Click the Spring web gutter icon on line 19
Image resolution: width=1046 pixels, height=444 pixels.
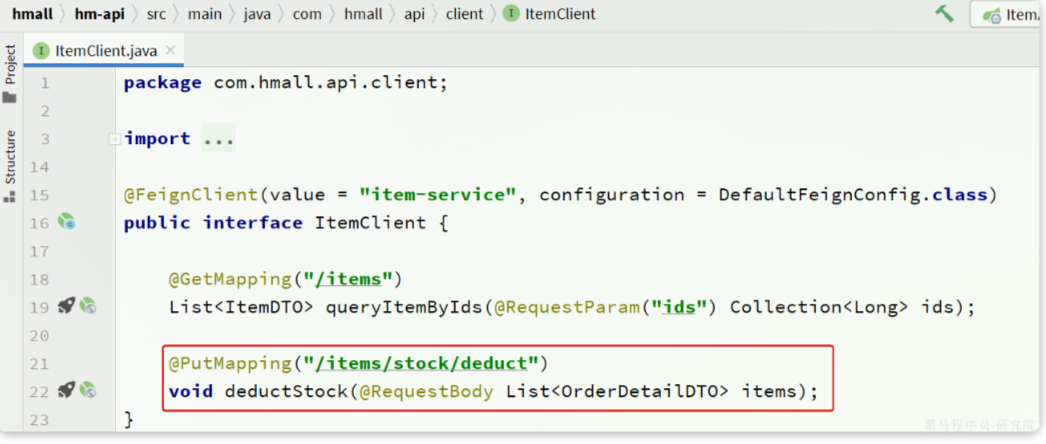[88, 306]
